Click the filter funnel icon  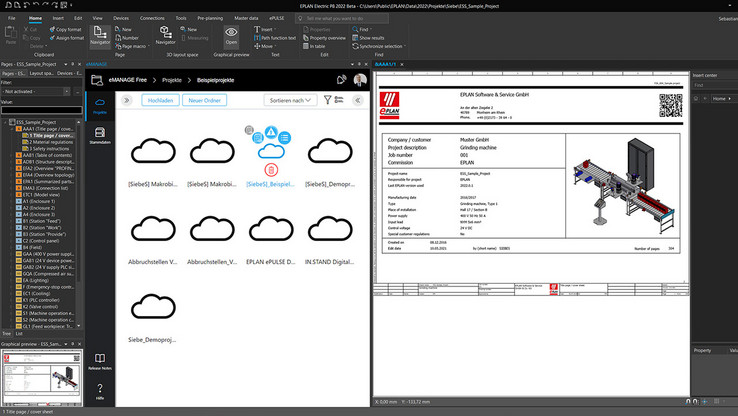329,100
